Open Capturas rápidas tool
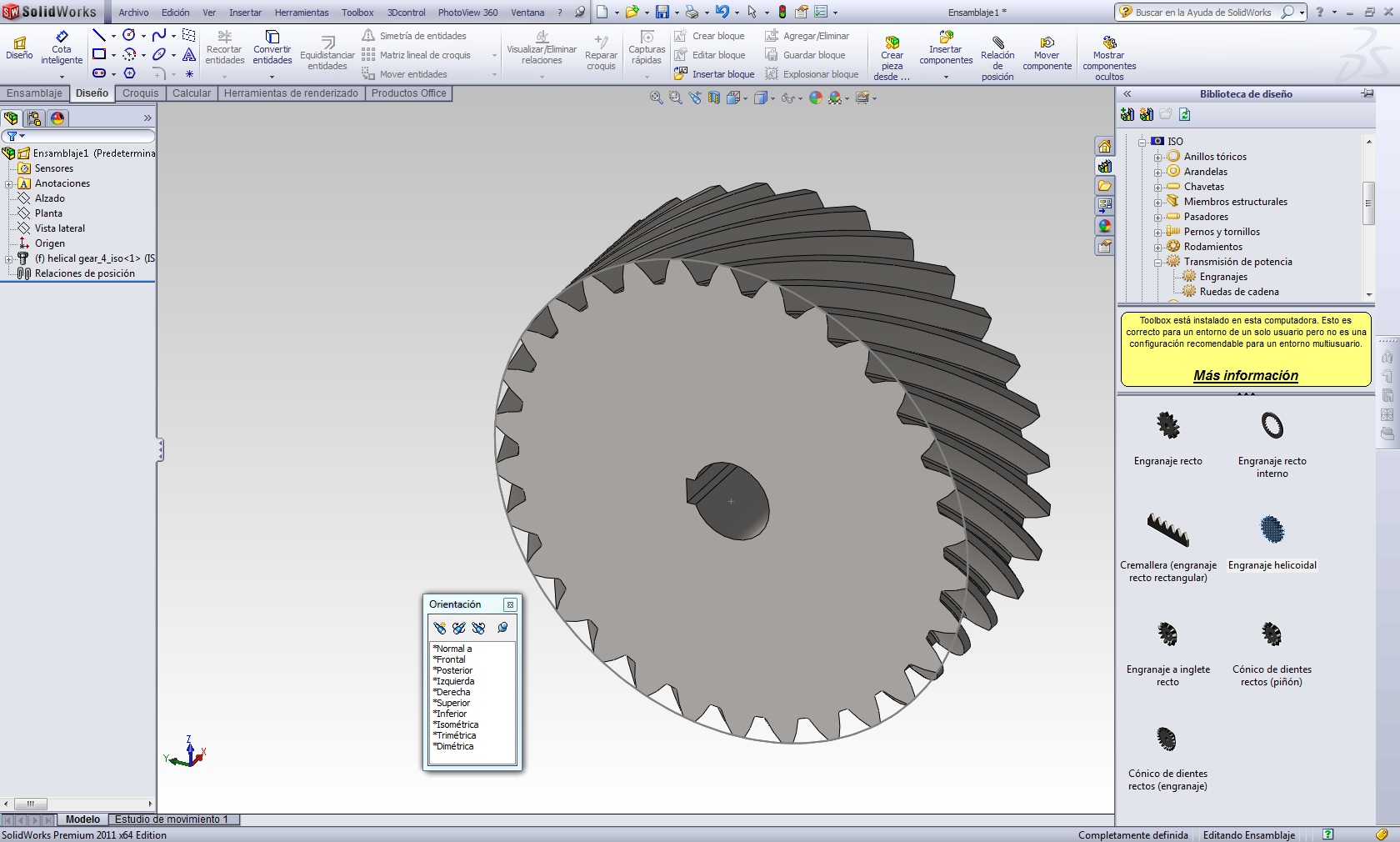Viewport: 1400px width, 842px height. [x=647, y=48]
